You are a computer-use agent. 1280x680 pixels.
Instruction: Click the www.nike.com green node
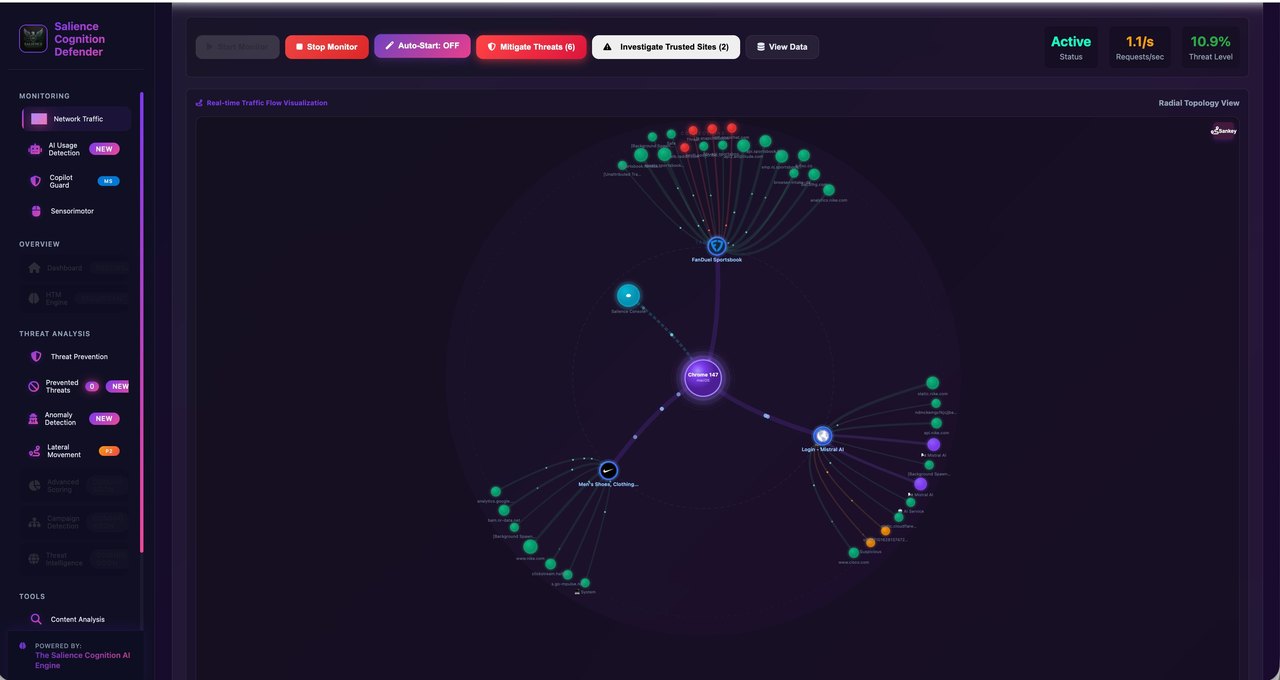tap(530, 546)
